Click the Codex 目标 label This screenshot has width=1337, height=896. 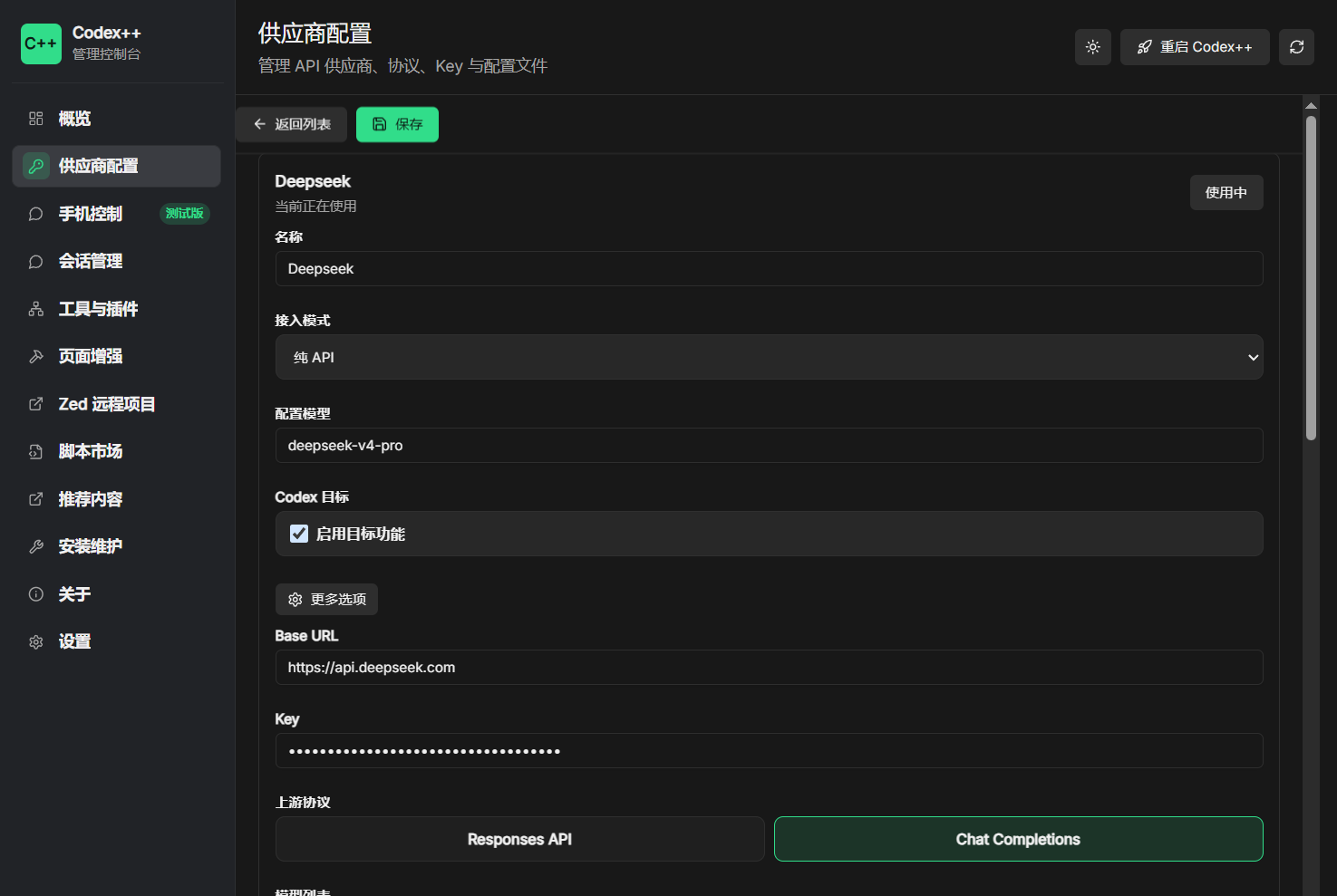point(312,497)
